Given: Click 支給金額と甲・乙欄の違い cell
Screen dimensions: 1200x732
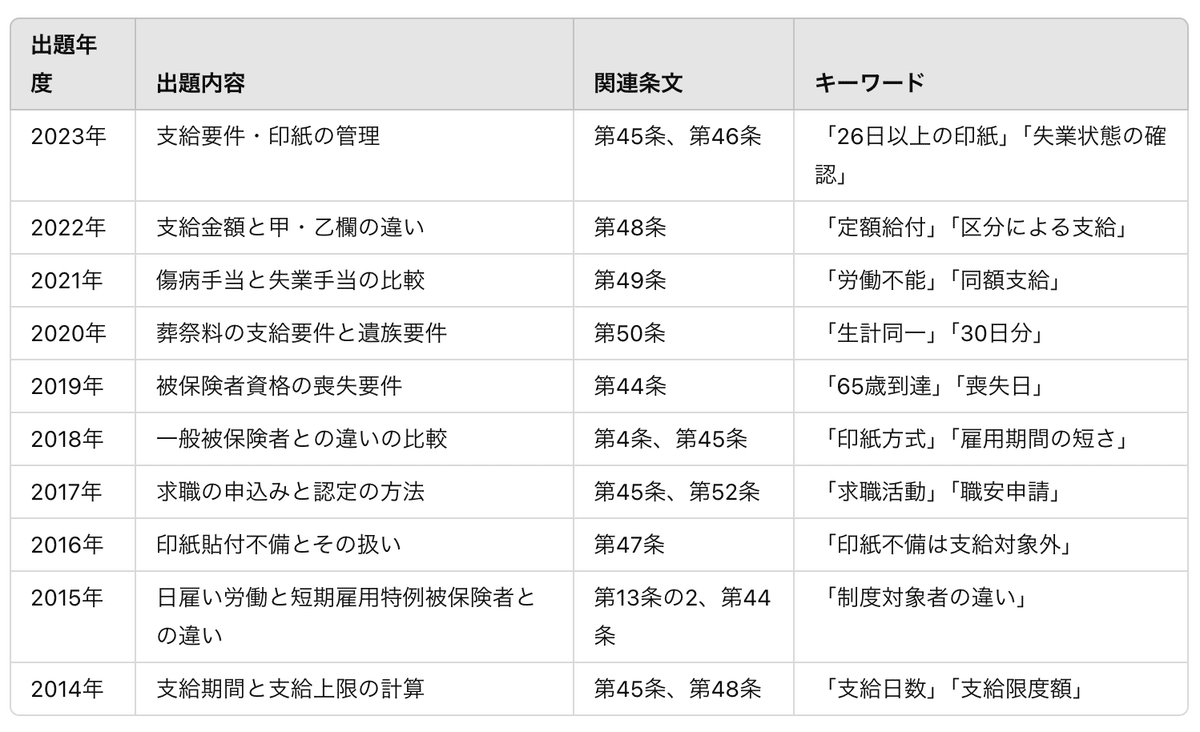Looking at the screenshot, I should (x=290, y=228).
